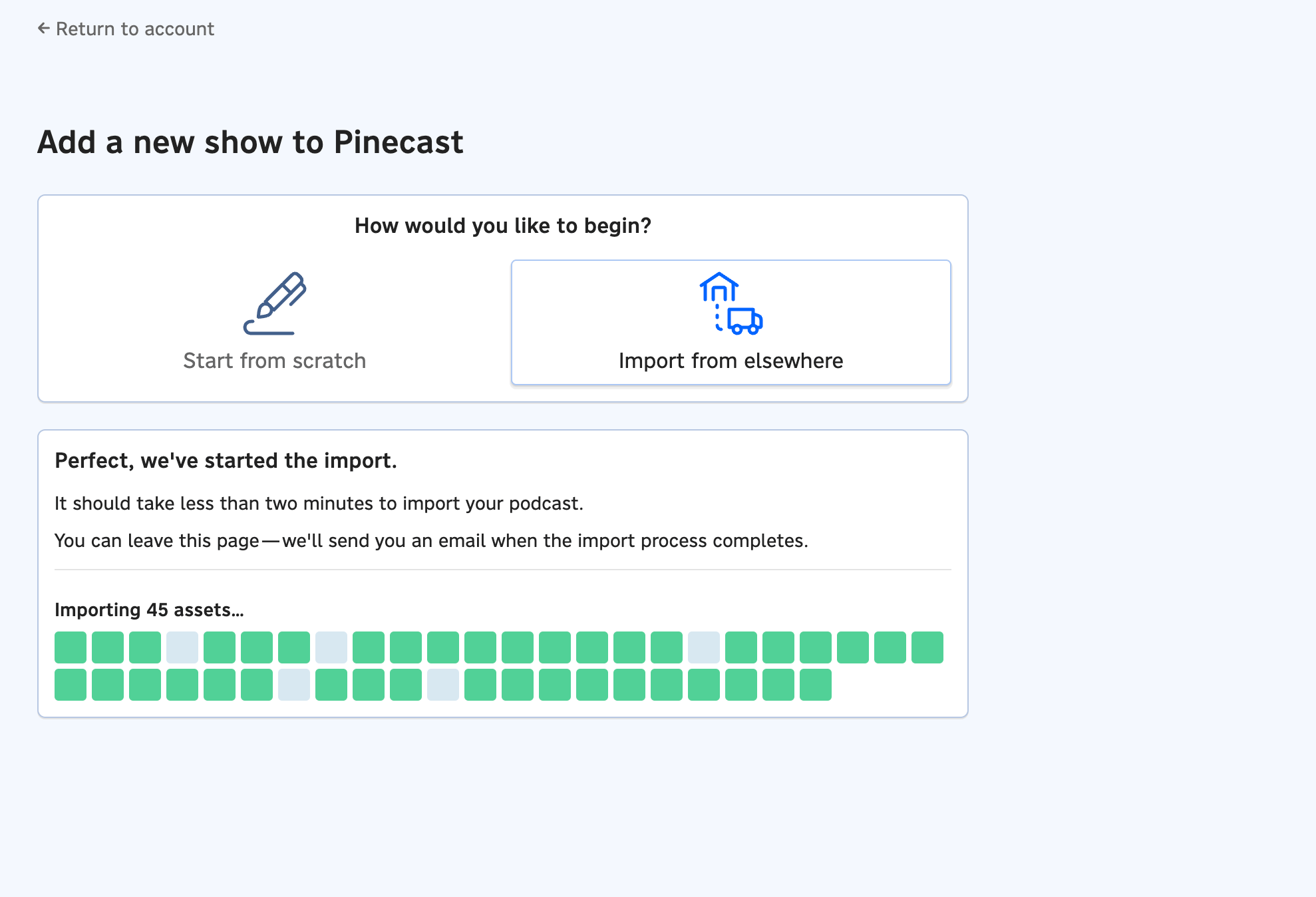Click the Add a new show to Pinecast heading
The height and width of the screenshot is (897, 1316).
click(x=251, y=142)
